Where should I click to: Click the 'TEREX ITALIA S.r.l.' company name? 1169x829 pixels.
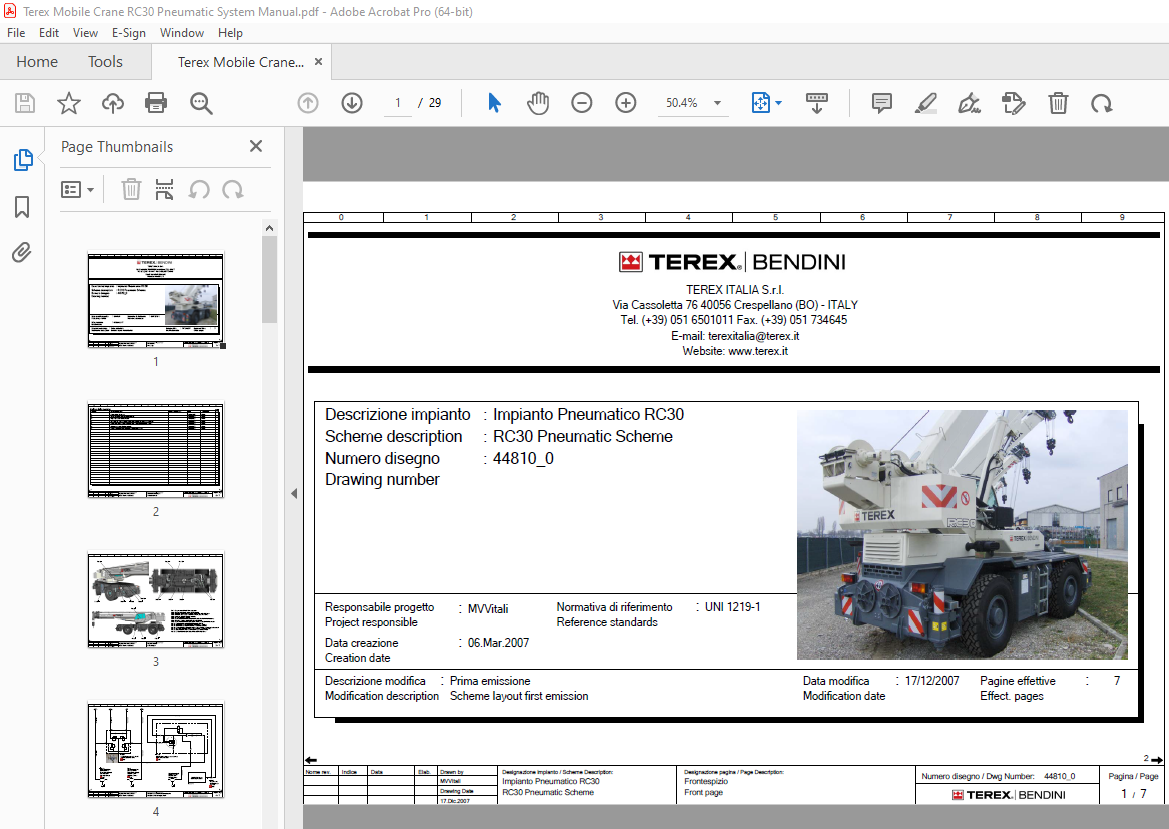click(x=735, y=289)
